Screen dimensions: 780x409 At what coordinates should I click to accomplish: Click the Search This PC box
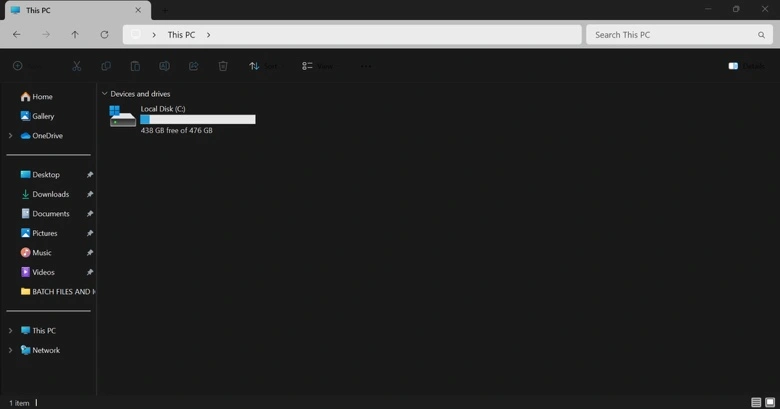coord(680,35)
